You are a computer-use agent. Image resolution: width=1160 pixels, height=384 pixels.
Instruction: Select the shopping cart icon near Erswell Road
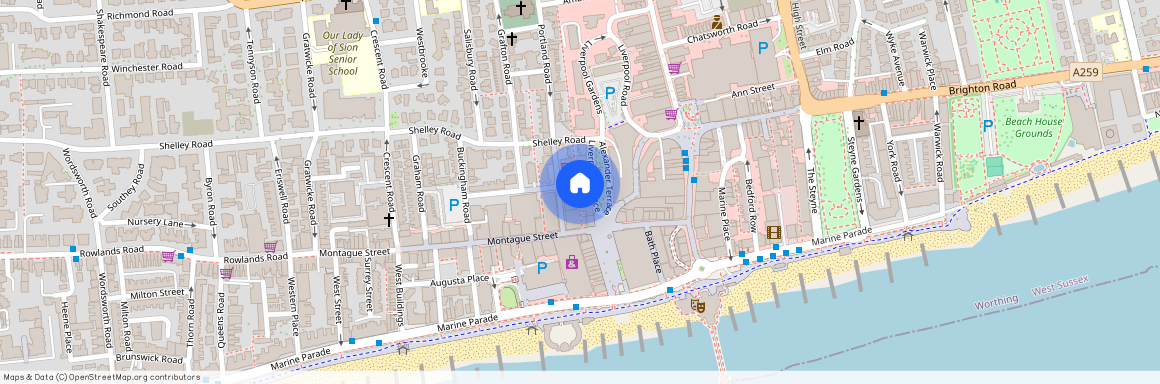click(x=270, y=246)
